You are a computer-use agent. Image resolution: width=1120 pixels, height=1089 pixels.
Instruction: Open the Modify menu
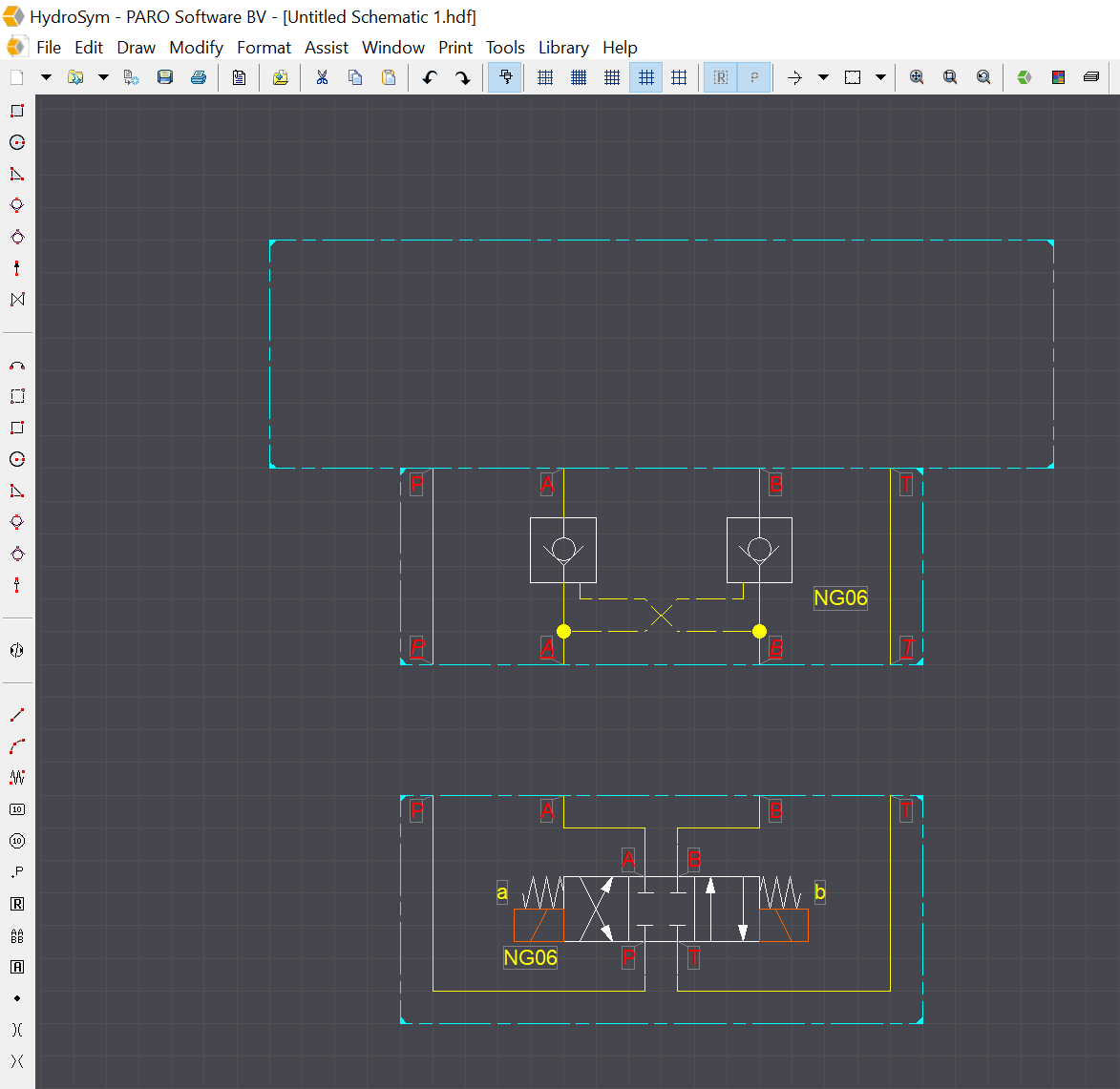(x=196, y=48)
